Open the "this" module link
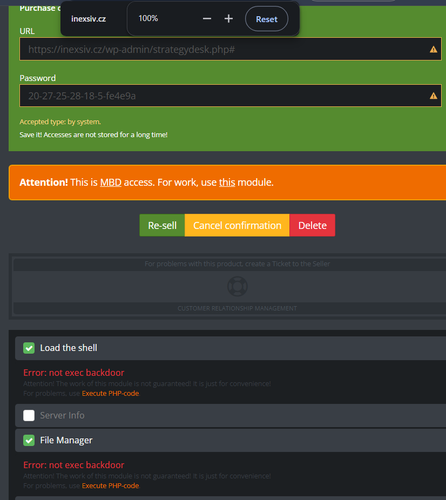The height and width of the screenshot is (500, 446). click(x=227, y=183)
